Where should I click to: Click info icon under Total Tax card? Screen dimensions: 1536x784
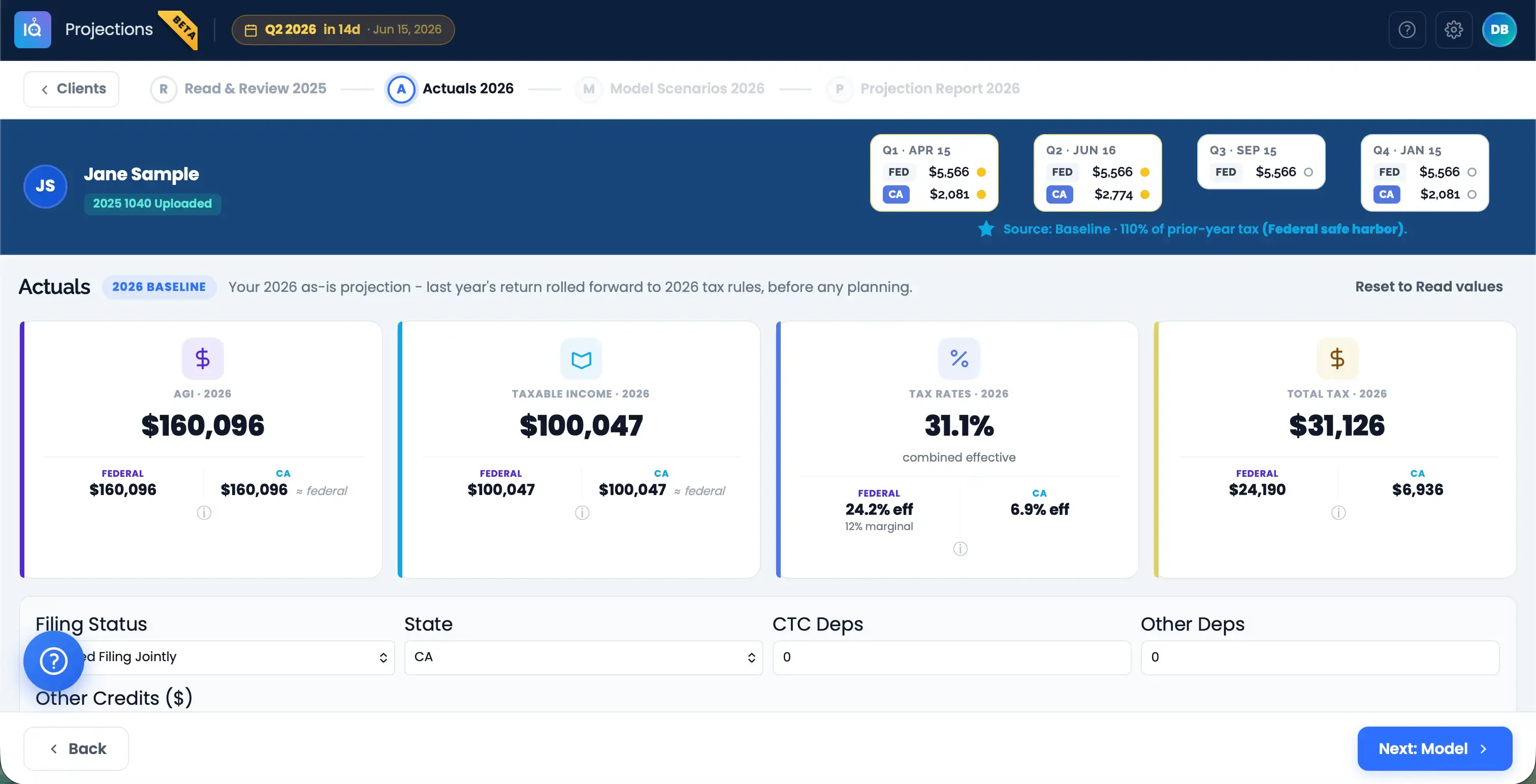[x=1338, y=513]
